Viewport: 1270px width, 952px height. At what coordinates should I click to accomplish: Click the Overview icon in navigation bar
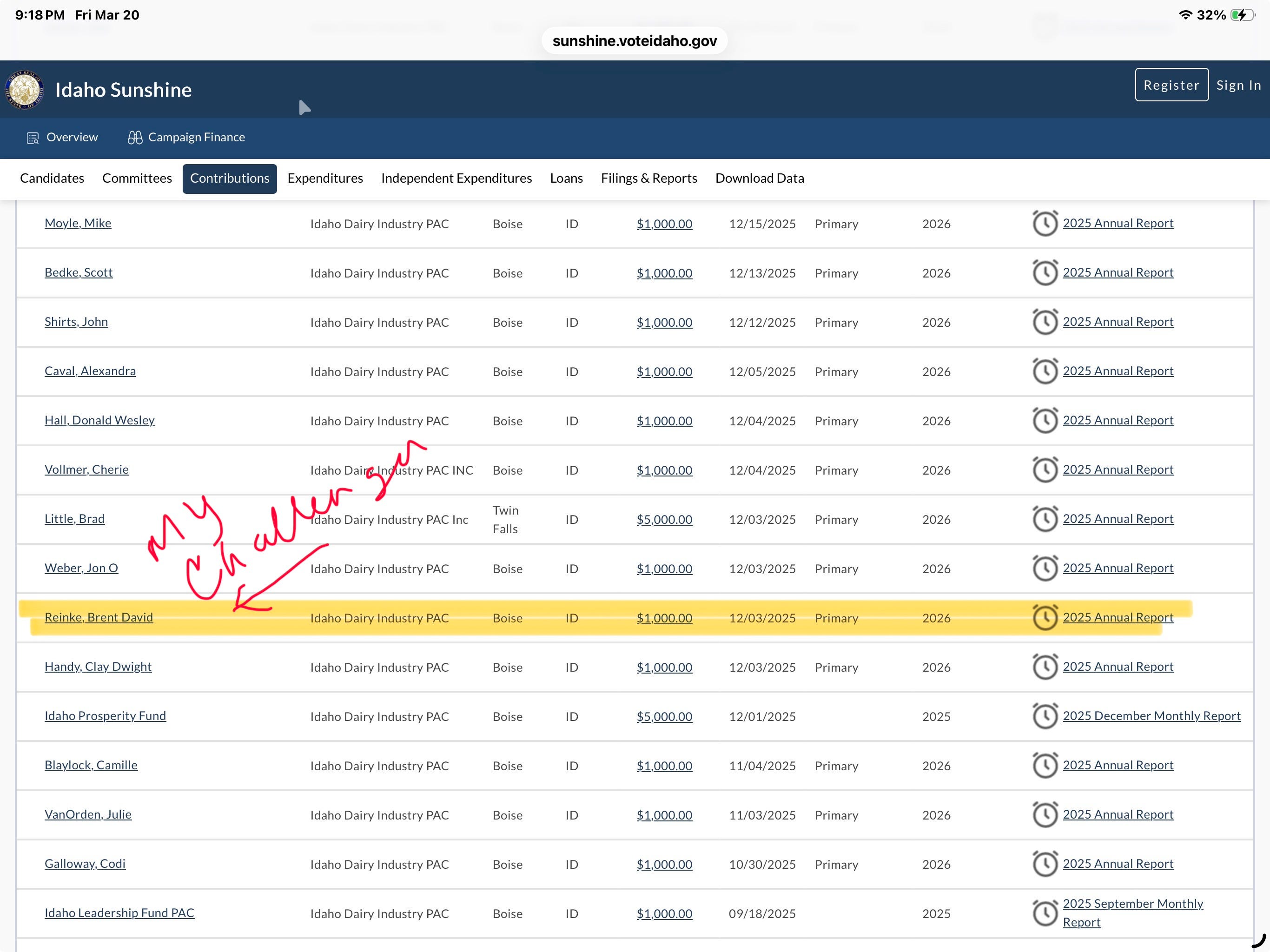pyautogui.click(x=33, y=138)
